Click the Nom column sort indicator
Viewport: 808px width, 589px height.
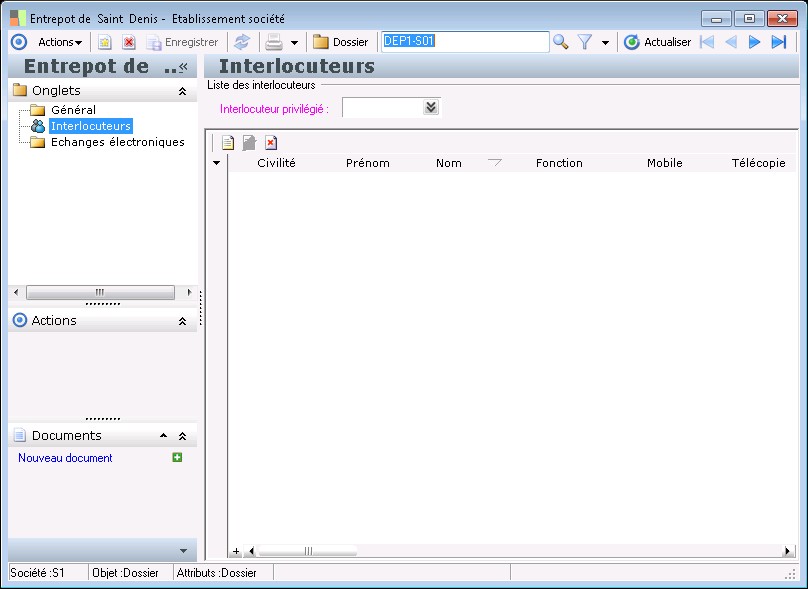[495, 163]
